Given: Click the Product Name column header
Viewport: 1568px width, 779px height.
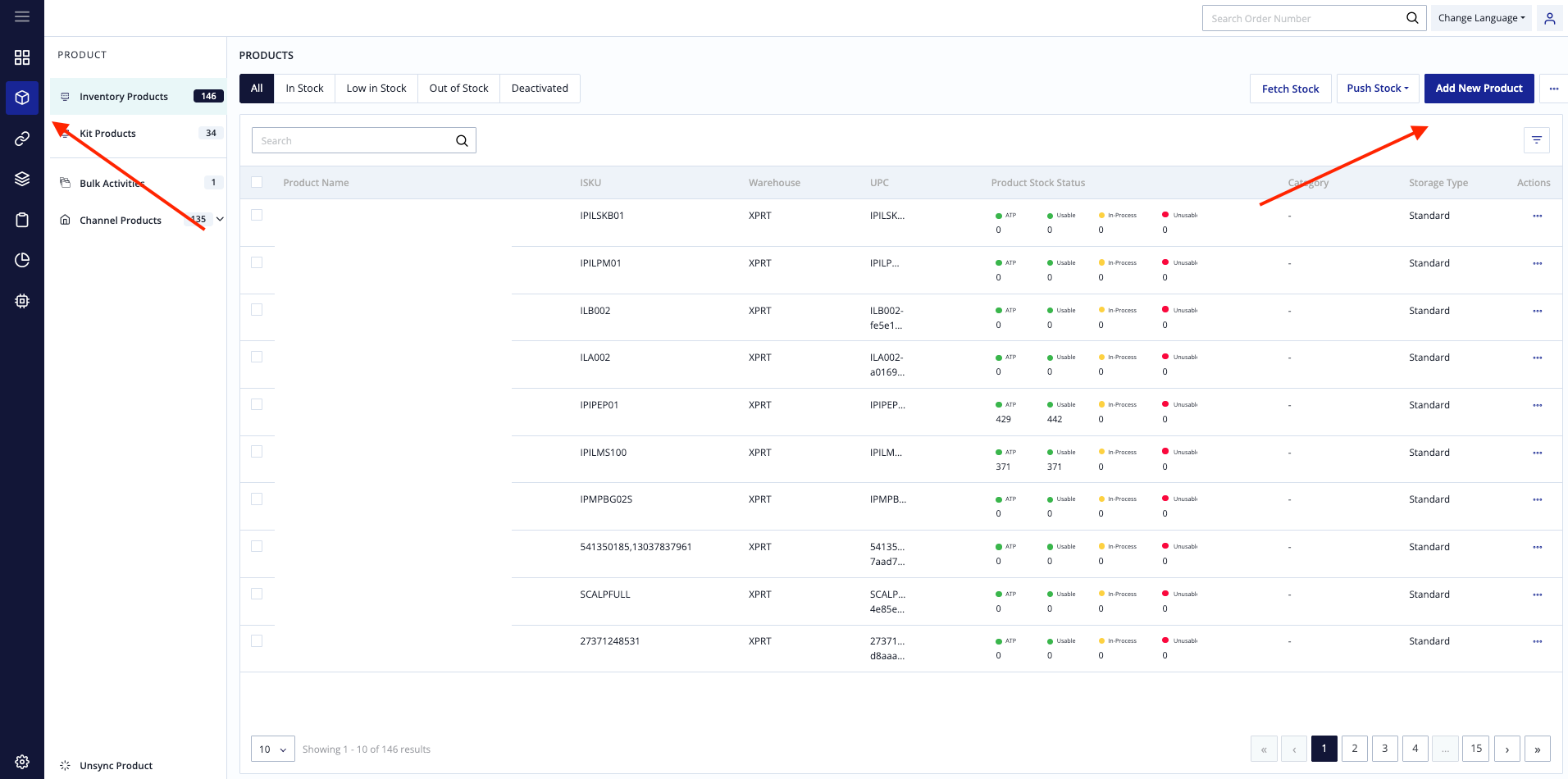Looking at the screenshot, I should (316, 183).
